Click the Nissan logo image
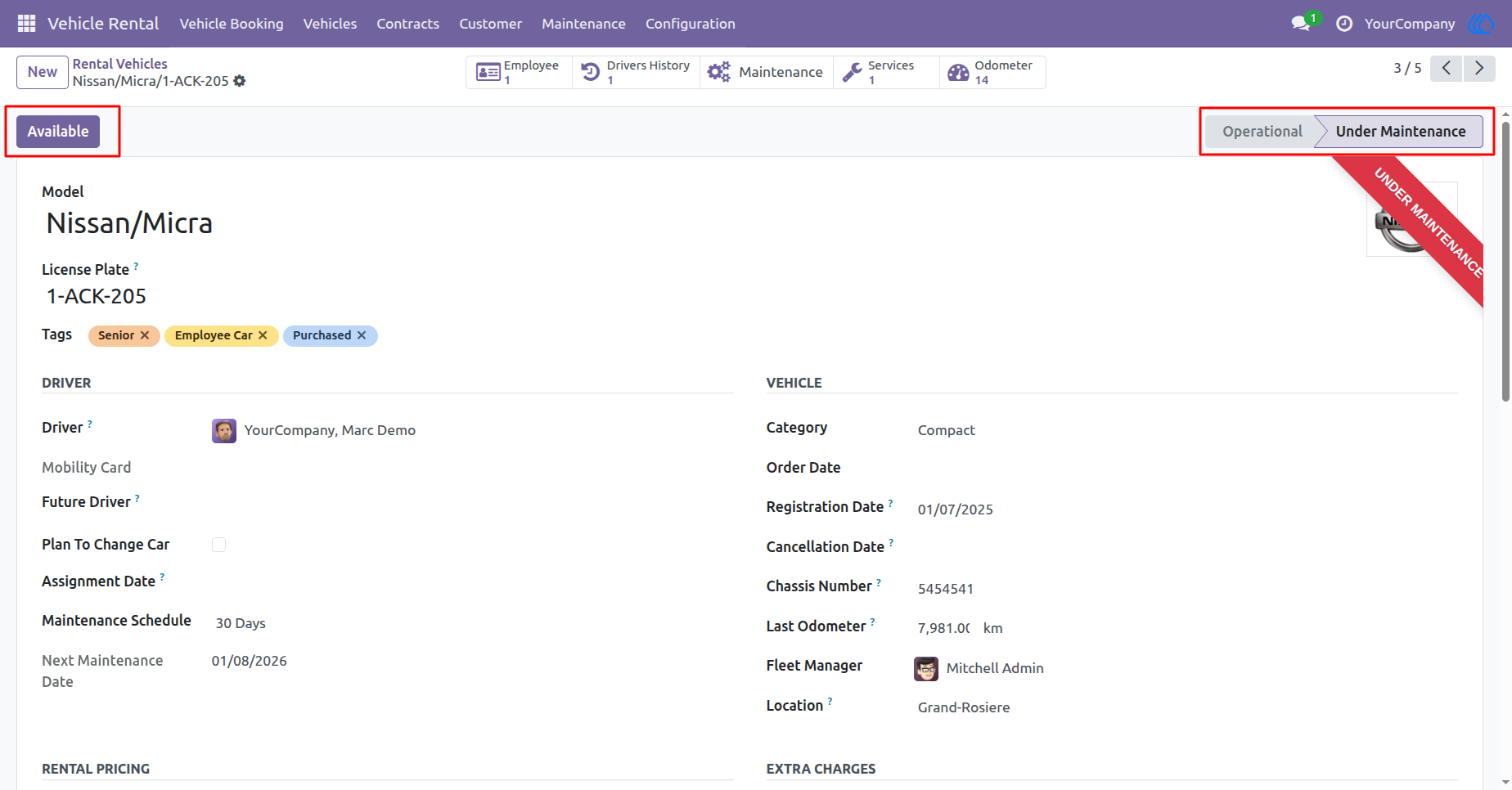Screen dimensions: 1512x790 1411,218
